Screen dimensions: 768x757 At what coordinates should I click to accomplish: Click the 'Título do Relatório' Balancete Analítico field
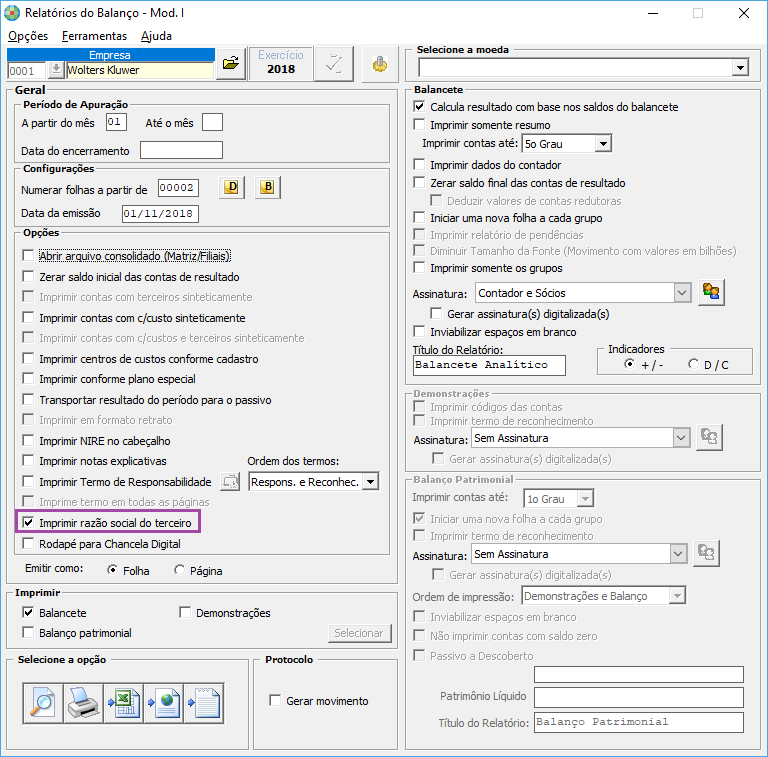(488, 365)
